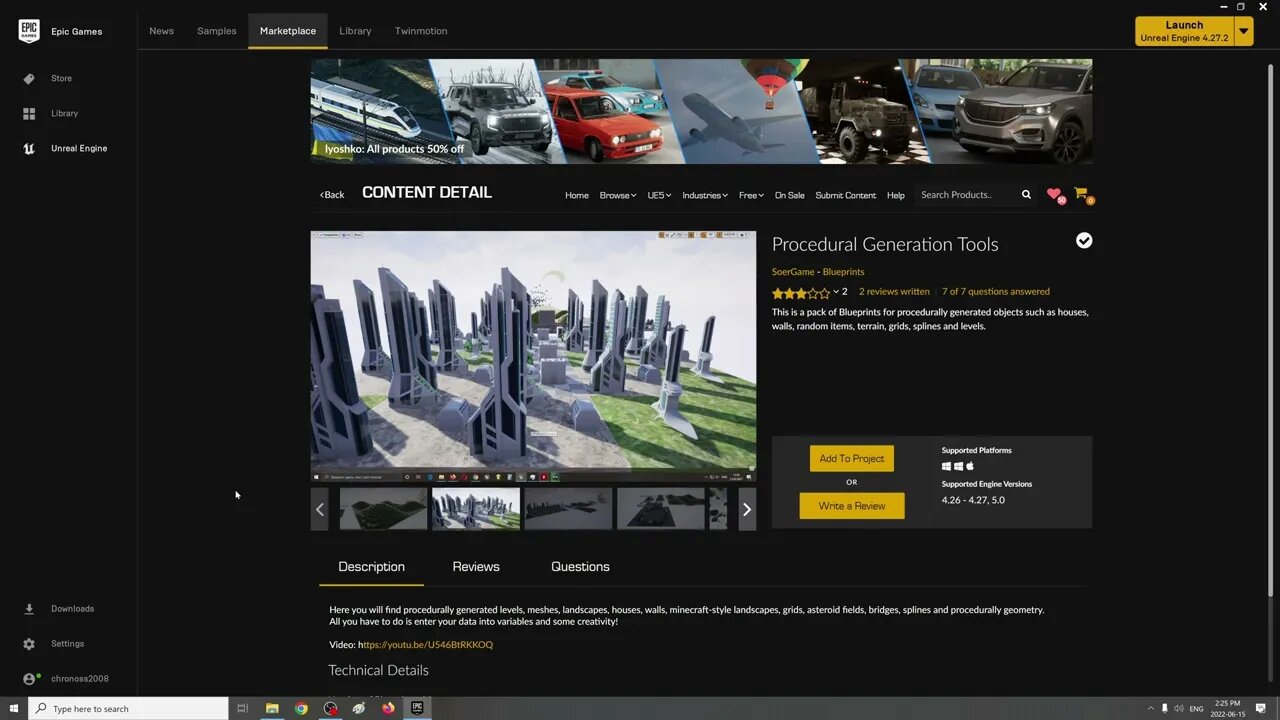Open the system volume icon
The height and width of the screenshot is (720, 1280).
point(1178,708)
